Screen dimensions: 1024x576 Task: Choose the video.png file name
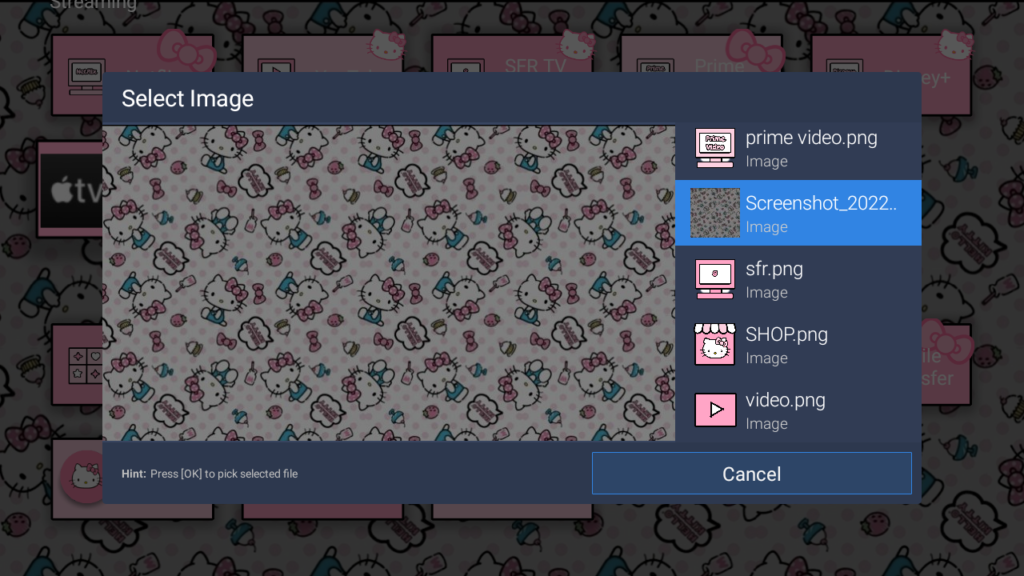pyautogui.click(x=785, y=400)
